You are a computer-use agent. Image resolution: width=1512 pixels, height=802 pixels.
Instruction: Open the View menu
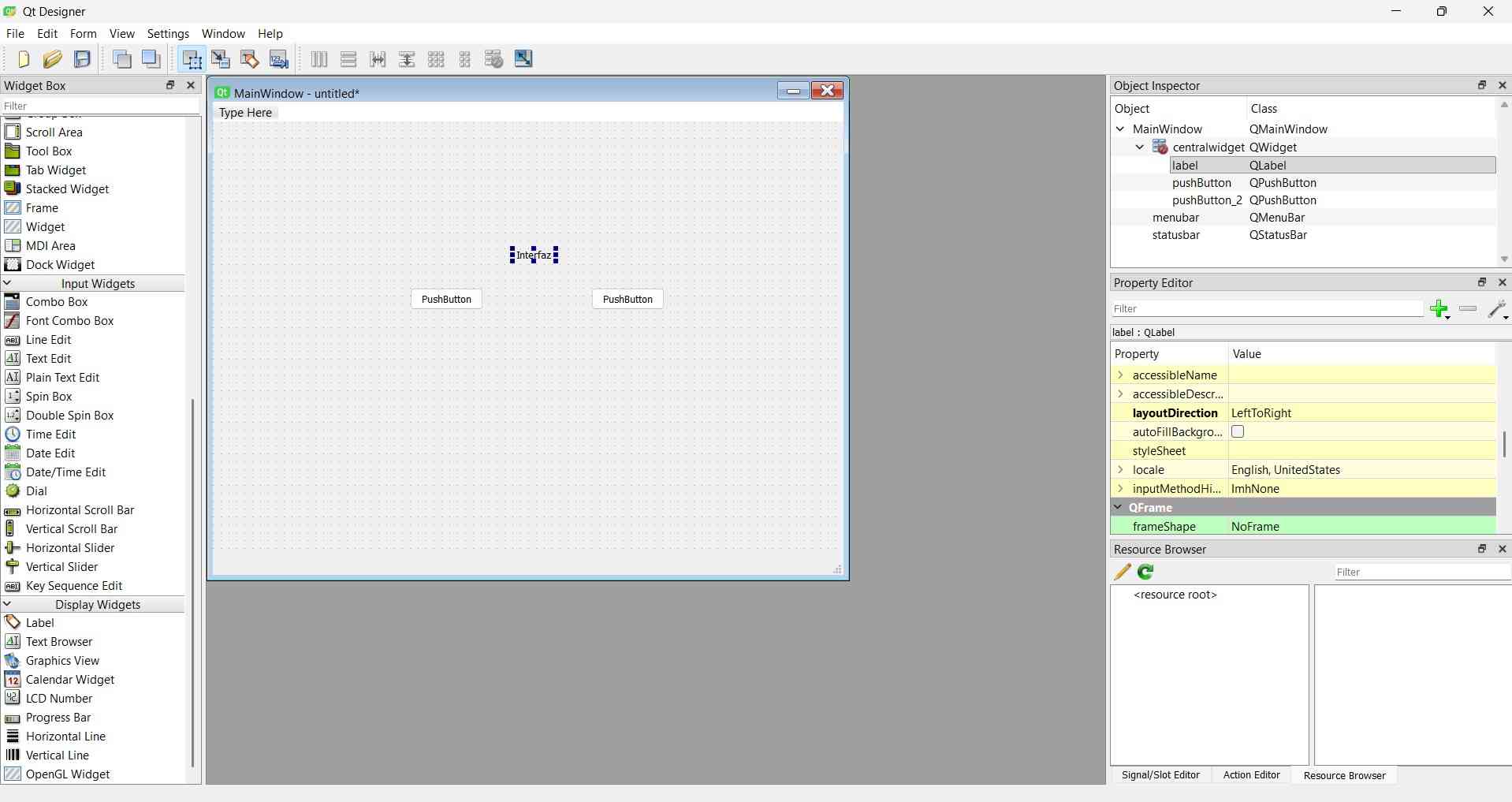tap(121, 34)
